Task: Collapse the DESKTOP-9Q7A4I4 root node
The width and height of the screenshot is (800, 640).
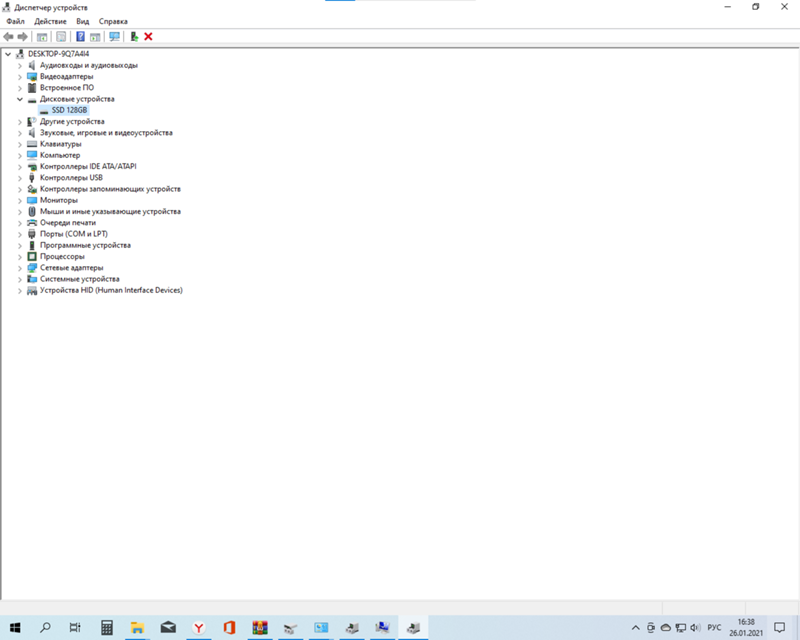Action: 8,54
